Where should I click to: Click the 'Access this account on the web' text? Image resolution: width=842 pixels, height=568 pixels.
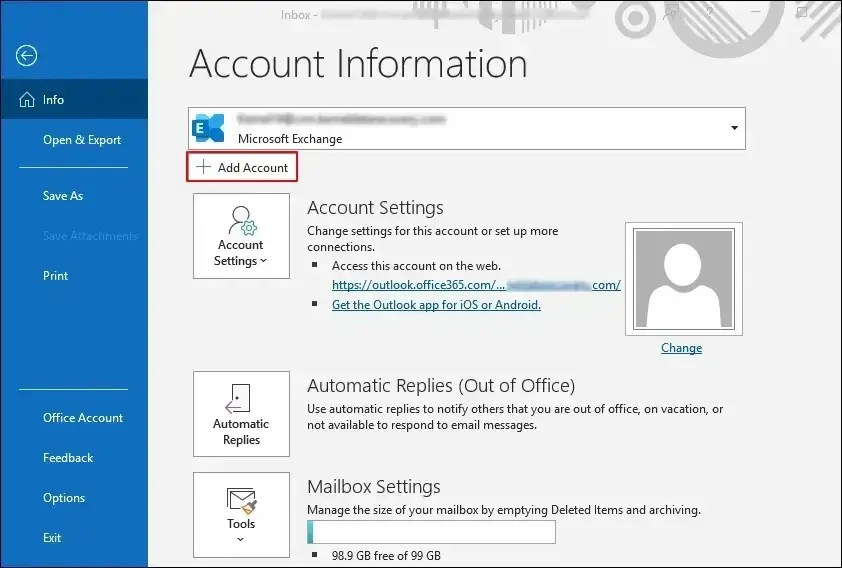coord(416,266)
